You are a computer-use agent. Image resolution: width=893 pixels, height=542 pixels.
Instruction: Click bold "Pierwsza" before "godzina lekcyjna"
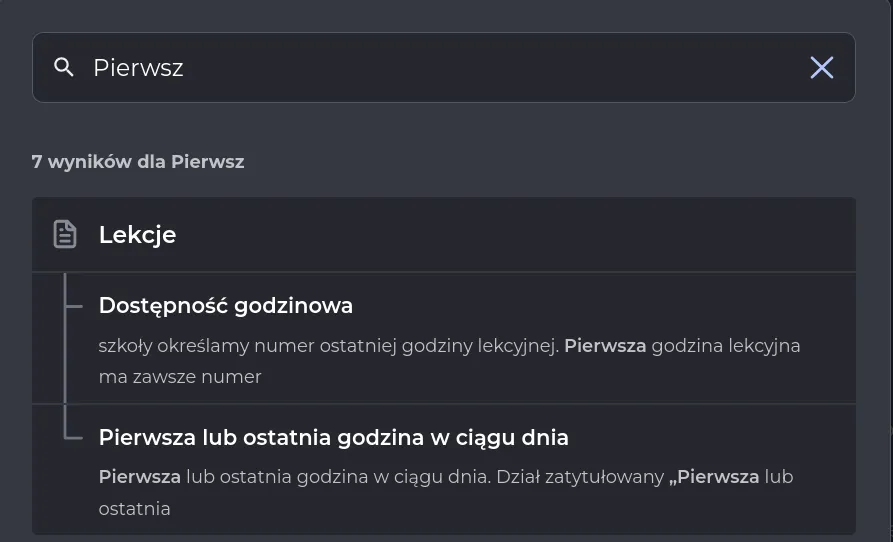click(605, 346)
